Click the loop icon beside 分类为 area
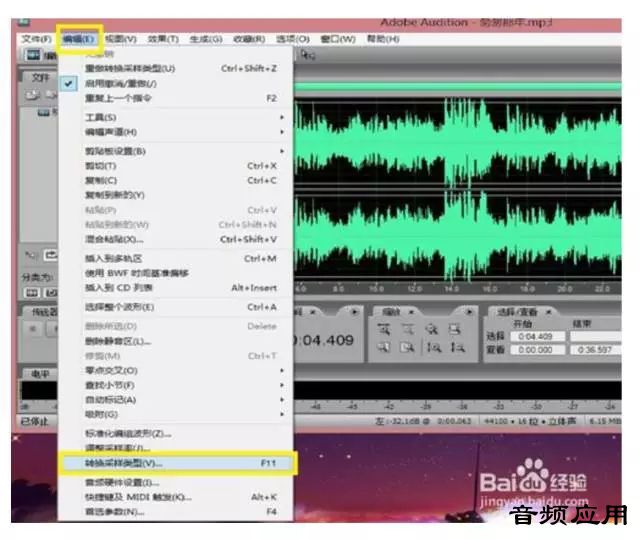Image resolution: width=640 pixels, height=540 pixels. click(x=51, y=255)
